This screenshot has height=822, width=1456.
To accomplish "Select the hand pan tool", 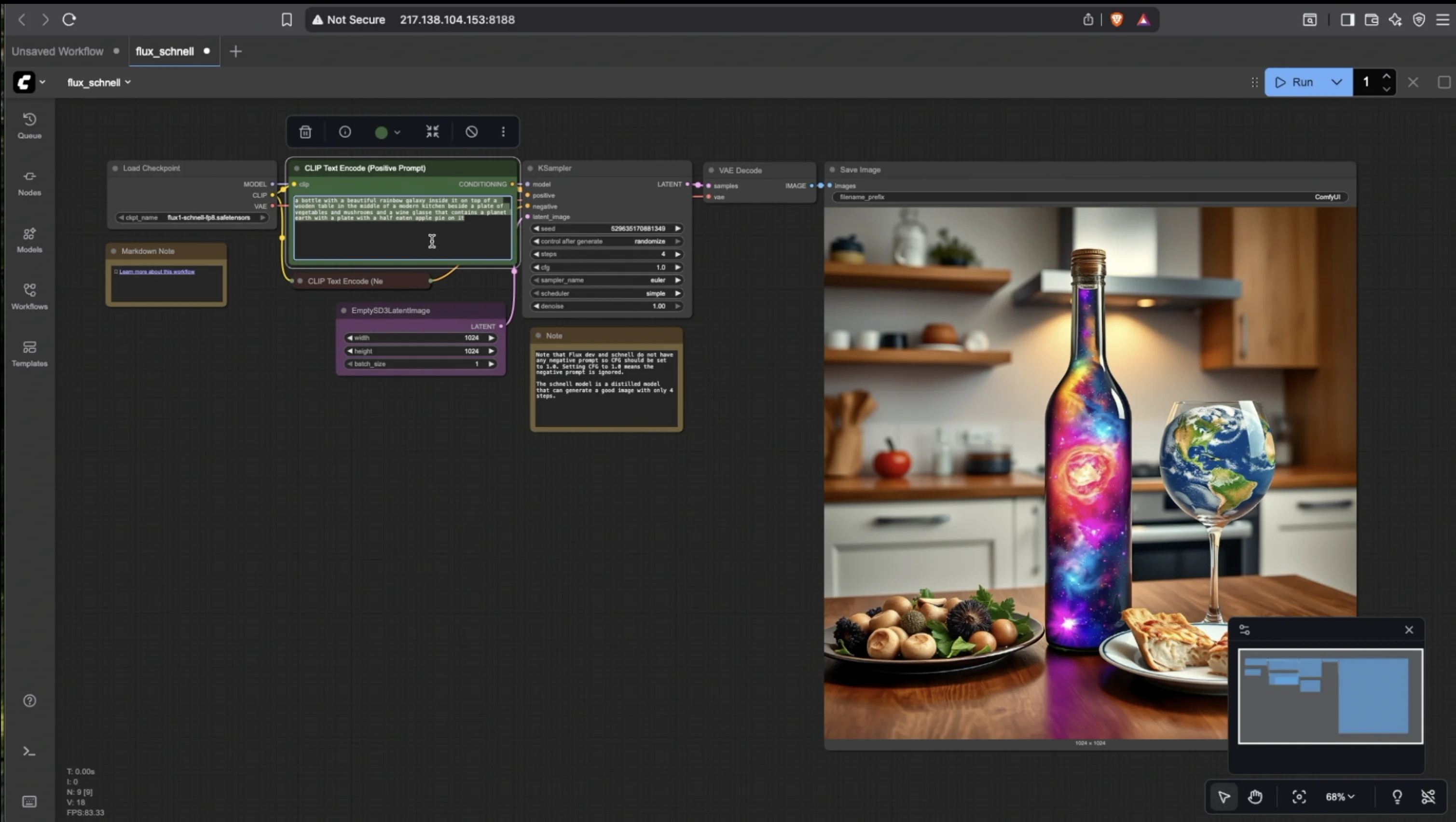I will (x=1255, y=796).
